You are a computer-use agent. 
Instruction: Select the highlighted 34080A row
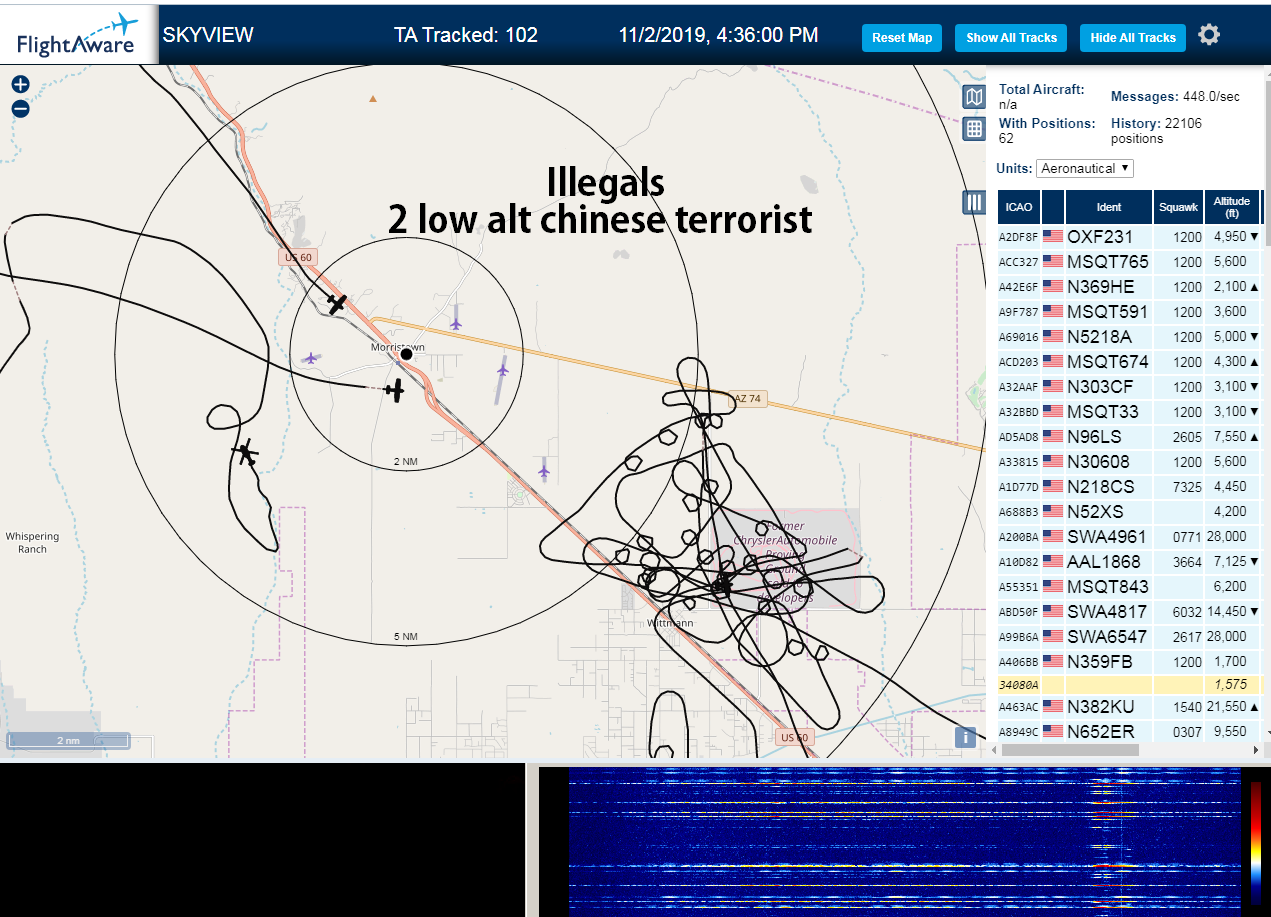[1129, 685]
